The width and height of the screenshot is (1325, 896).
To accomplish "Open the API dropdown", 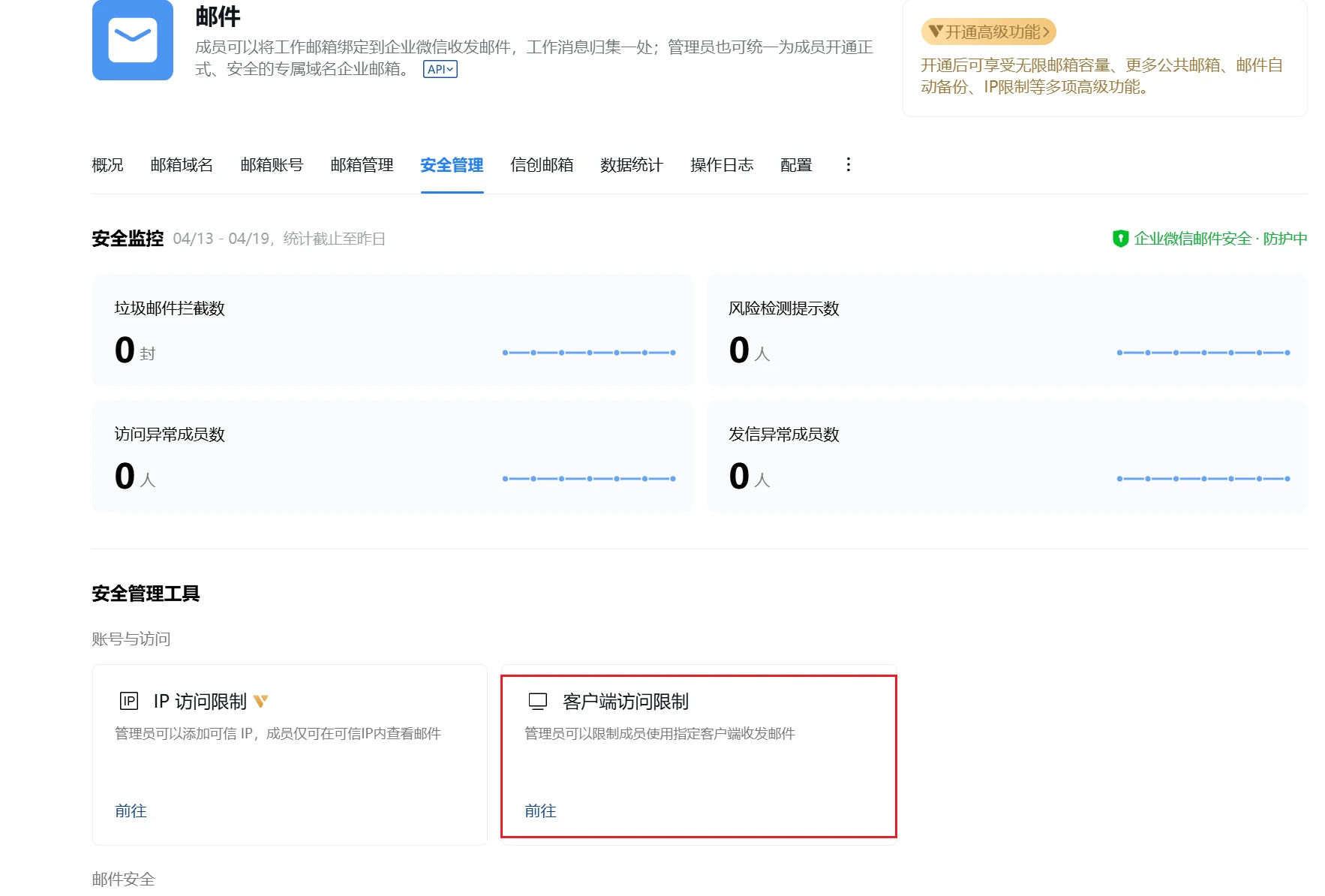I will coord(440,68).
